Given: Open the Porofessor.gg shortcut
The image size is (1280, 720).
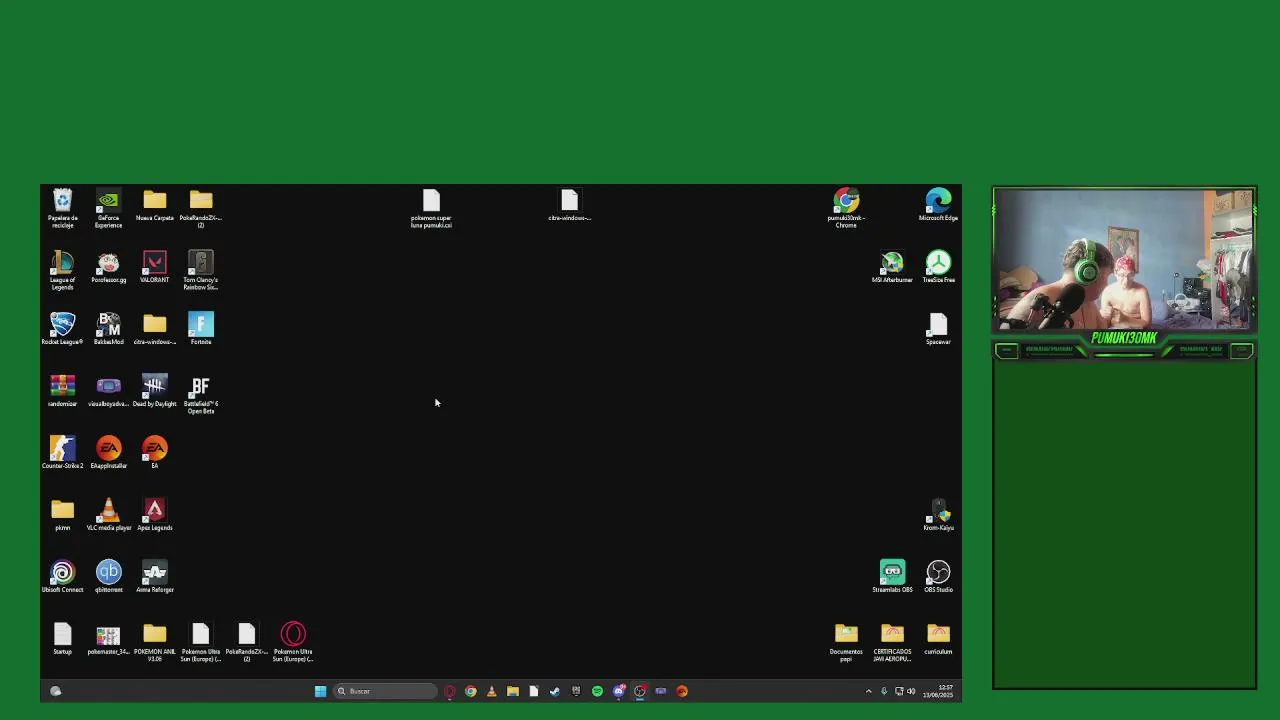Looking at the screenshot, I should click(x=108, y=267).
